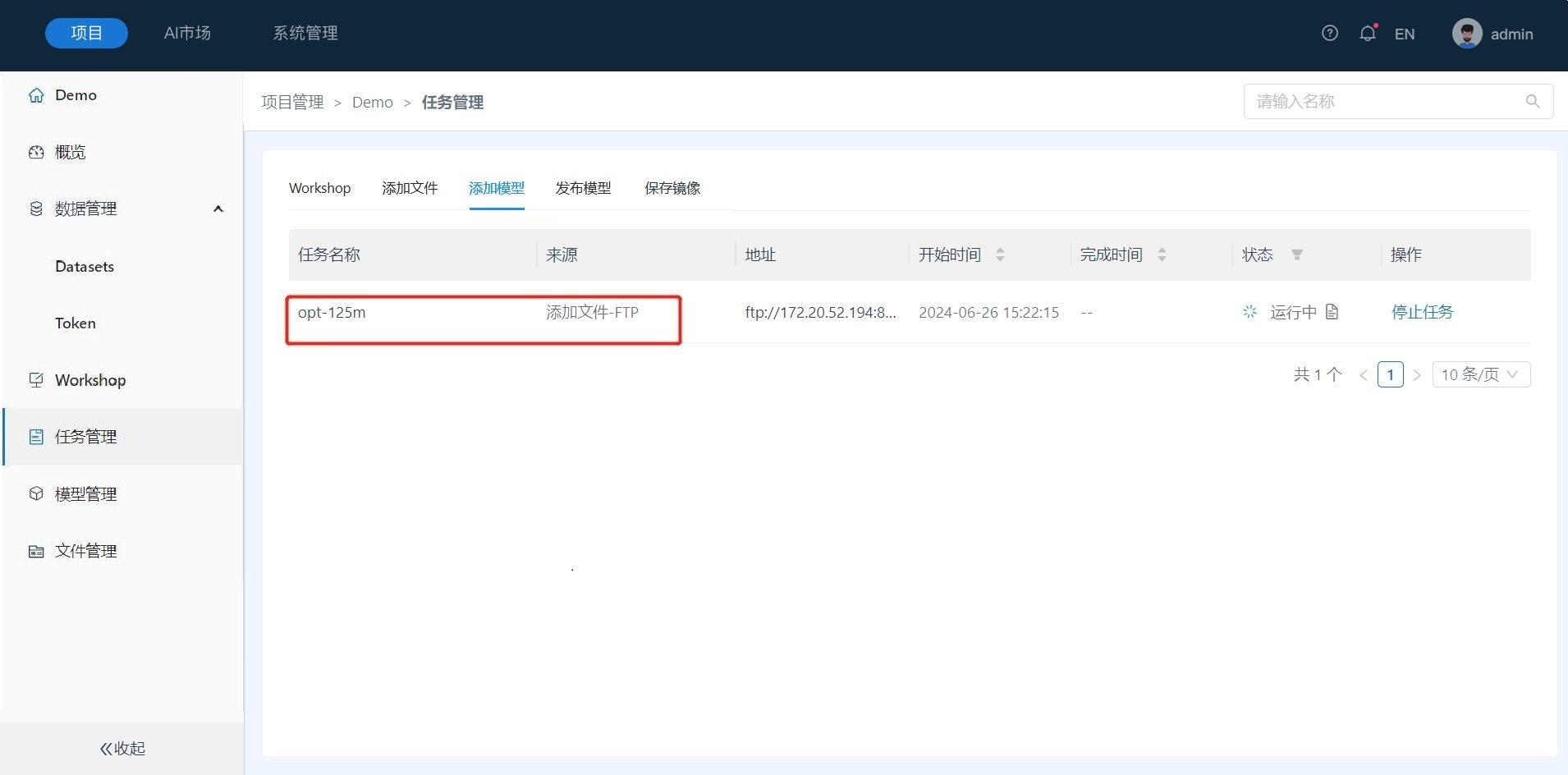The image size is (1568, 775).
Task: Click the status filter funnel icon
Action: pyautogui.click(x=1296, y=255)
